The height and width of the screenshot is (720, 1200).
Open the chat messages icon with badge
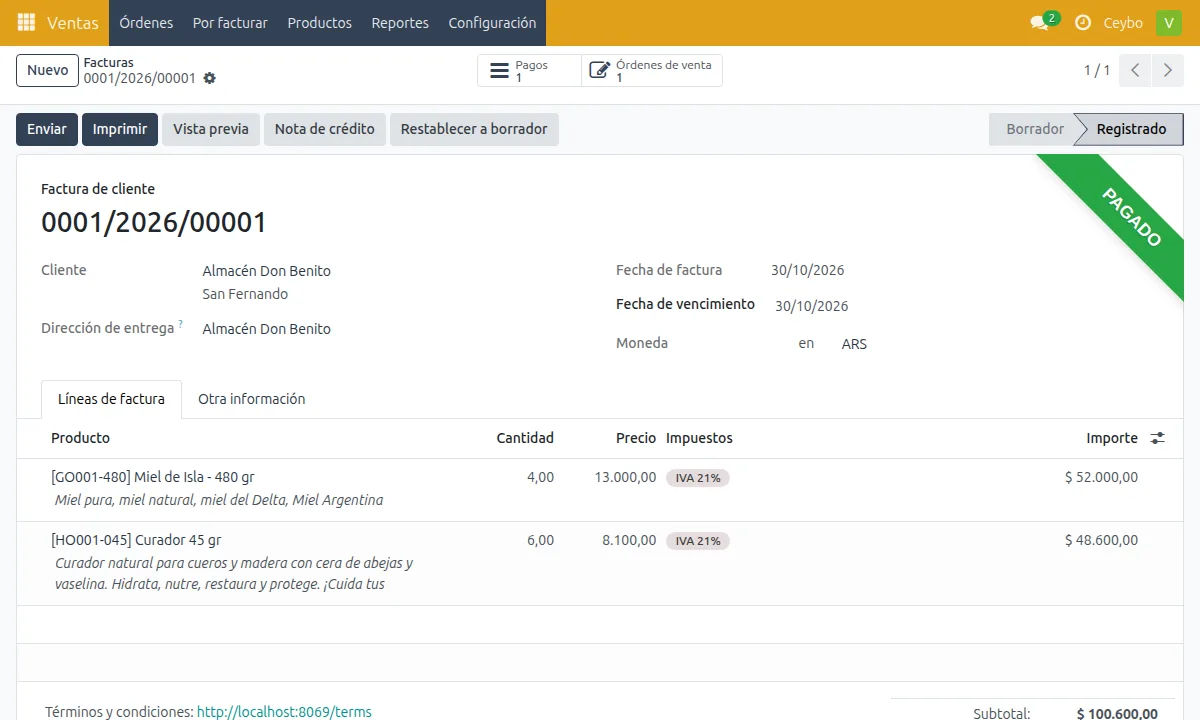tap(1044, 22)
